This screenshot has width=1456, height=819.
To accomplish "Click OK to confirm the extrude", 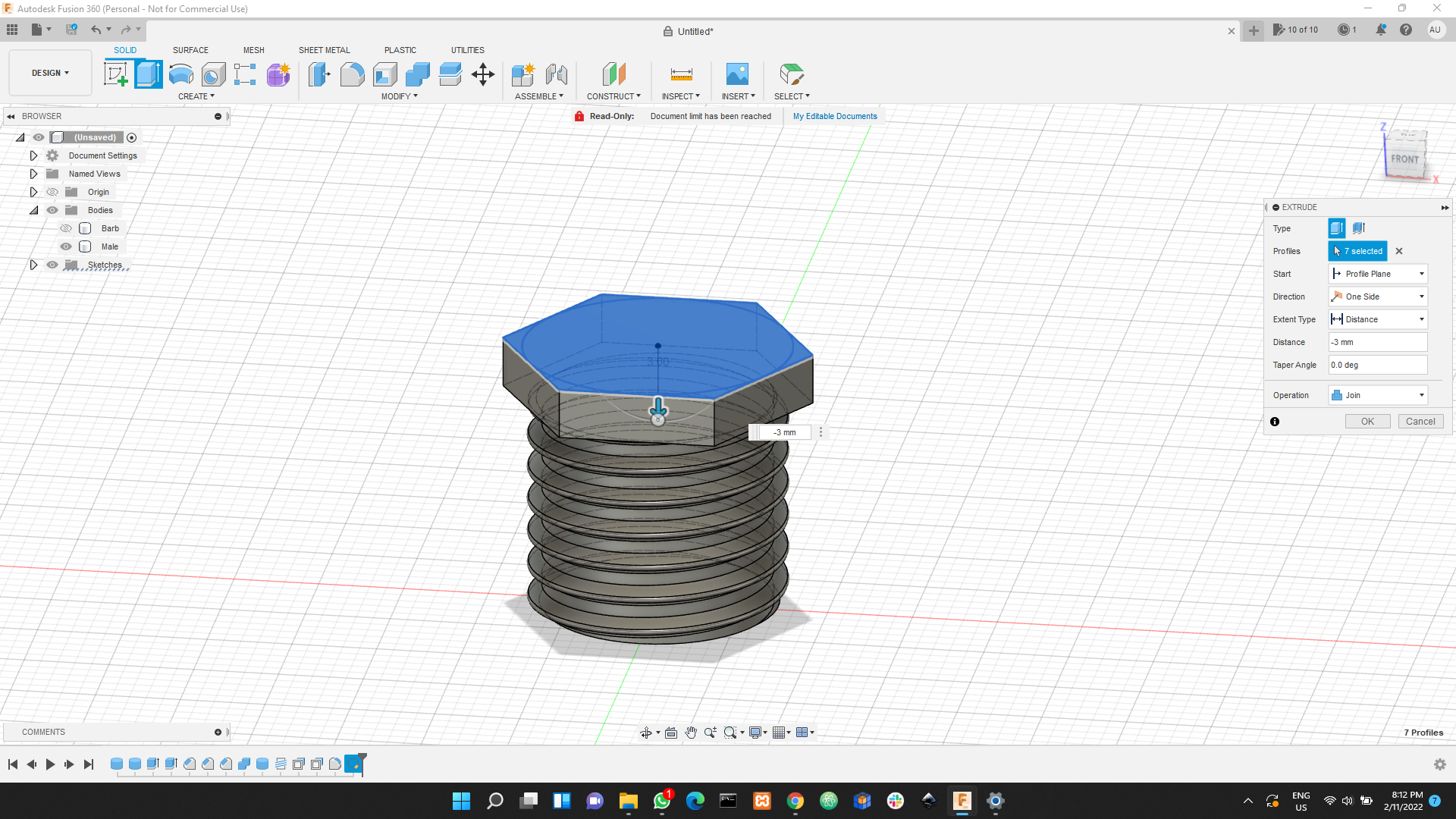I will coord(1367,421).
